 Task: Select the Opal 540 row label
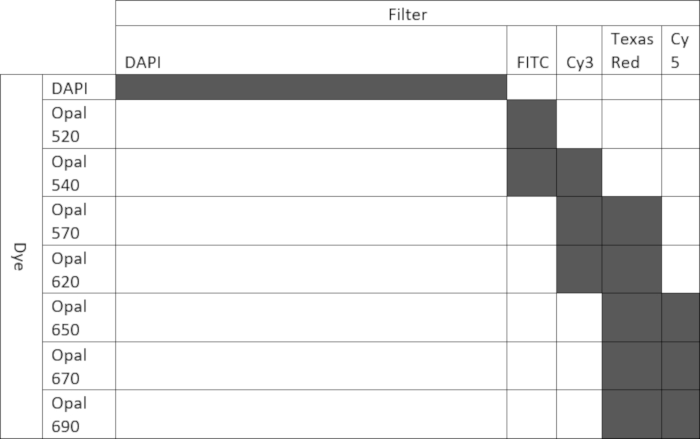click(x=78, y=172)
